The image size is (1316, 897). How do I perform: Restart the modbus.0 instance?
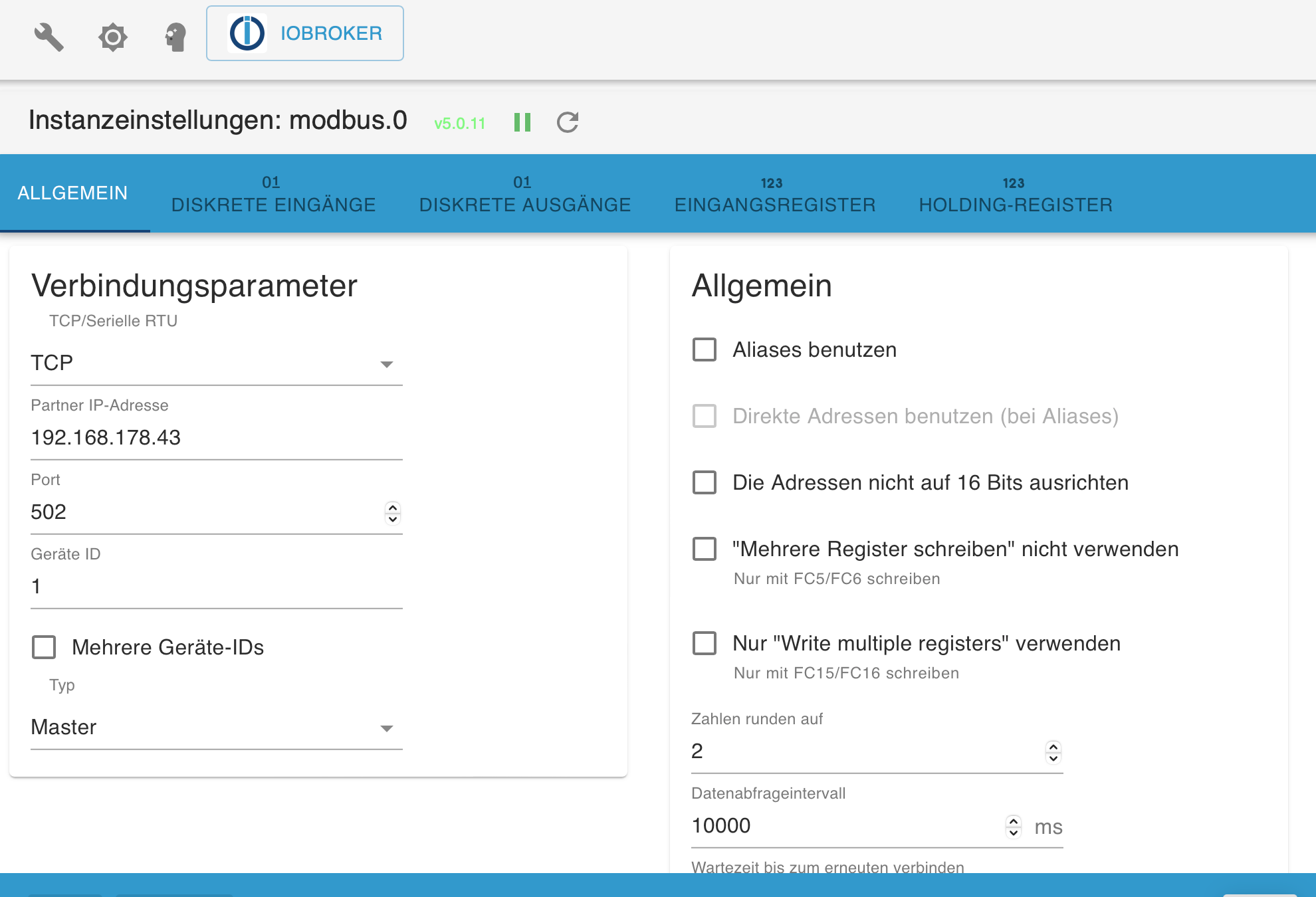tap(568, 122)
